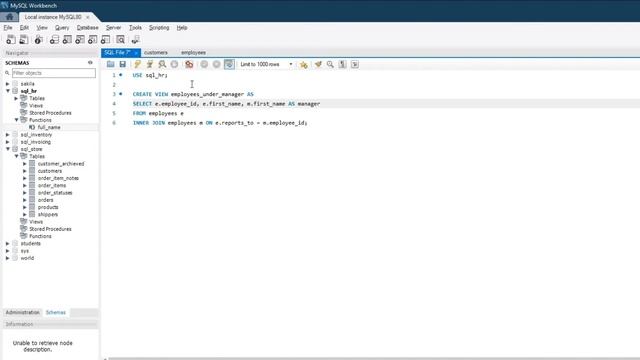Expand the sakila schema

pos(7,84)
